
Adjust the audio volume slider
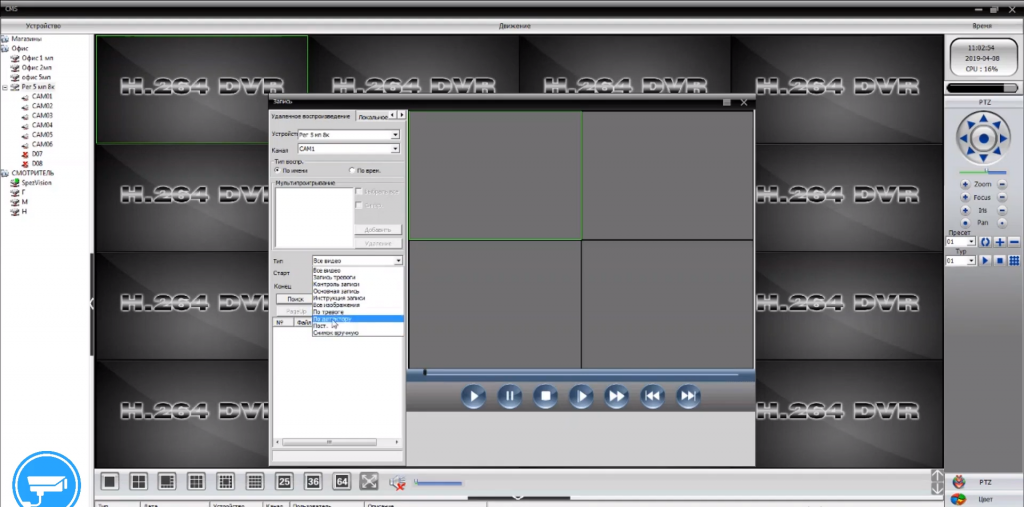tap(438, 483)
